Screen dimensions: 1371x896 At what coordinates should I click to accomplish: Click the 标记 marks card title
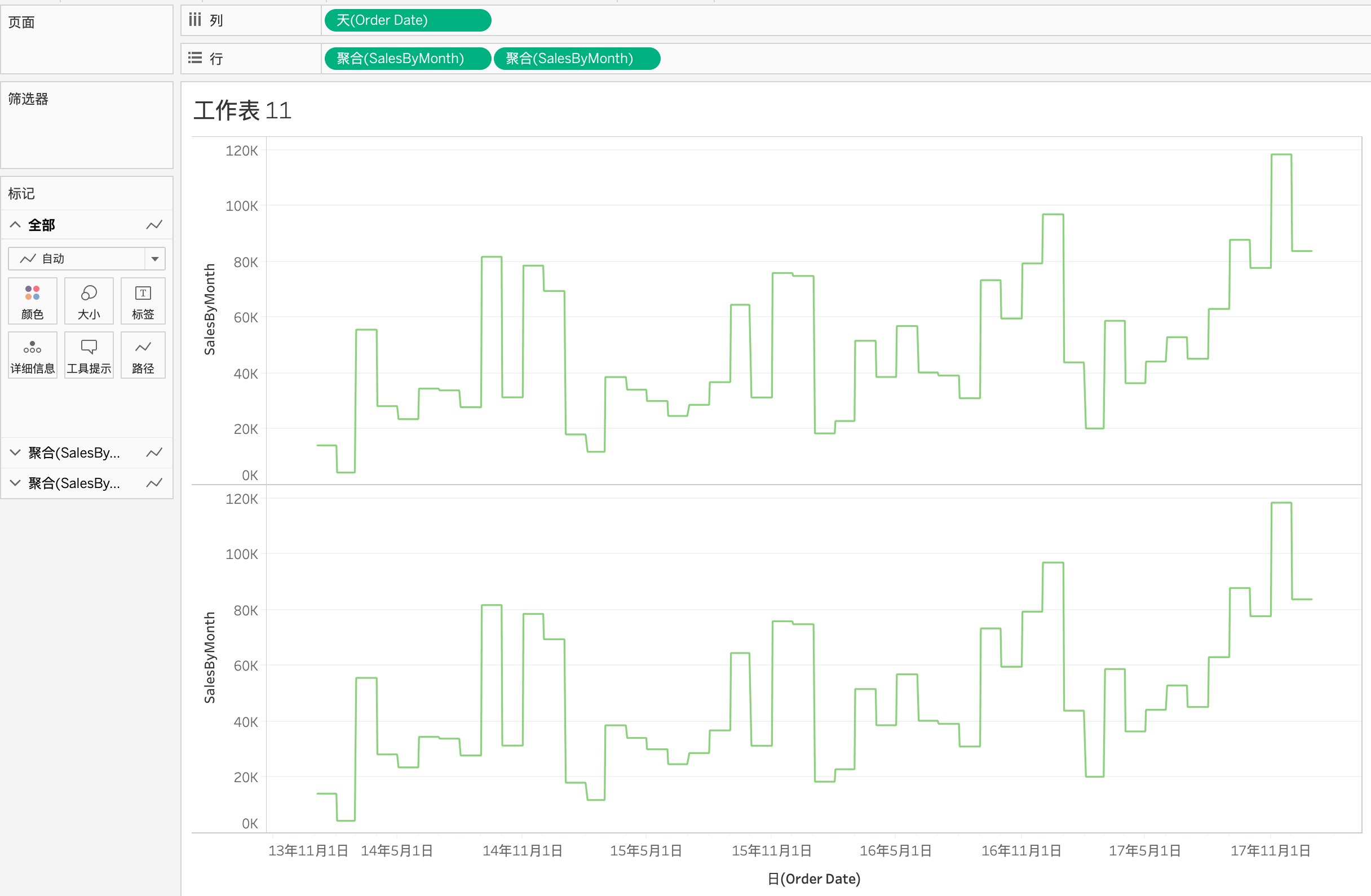click(x=21, y=193)
